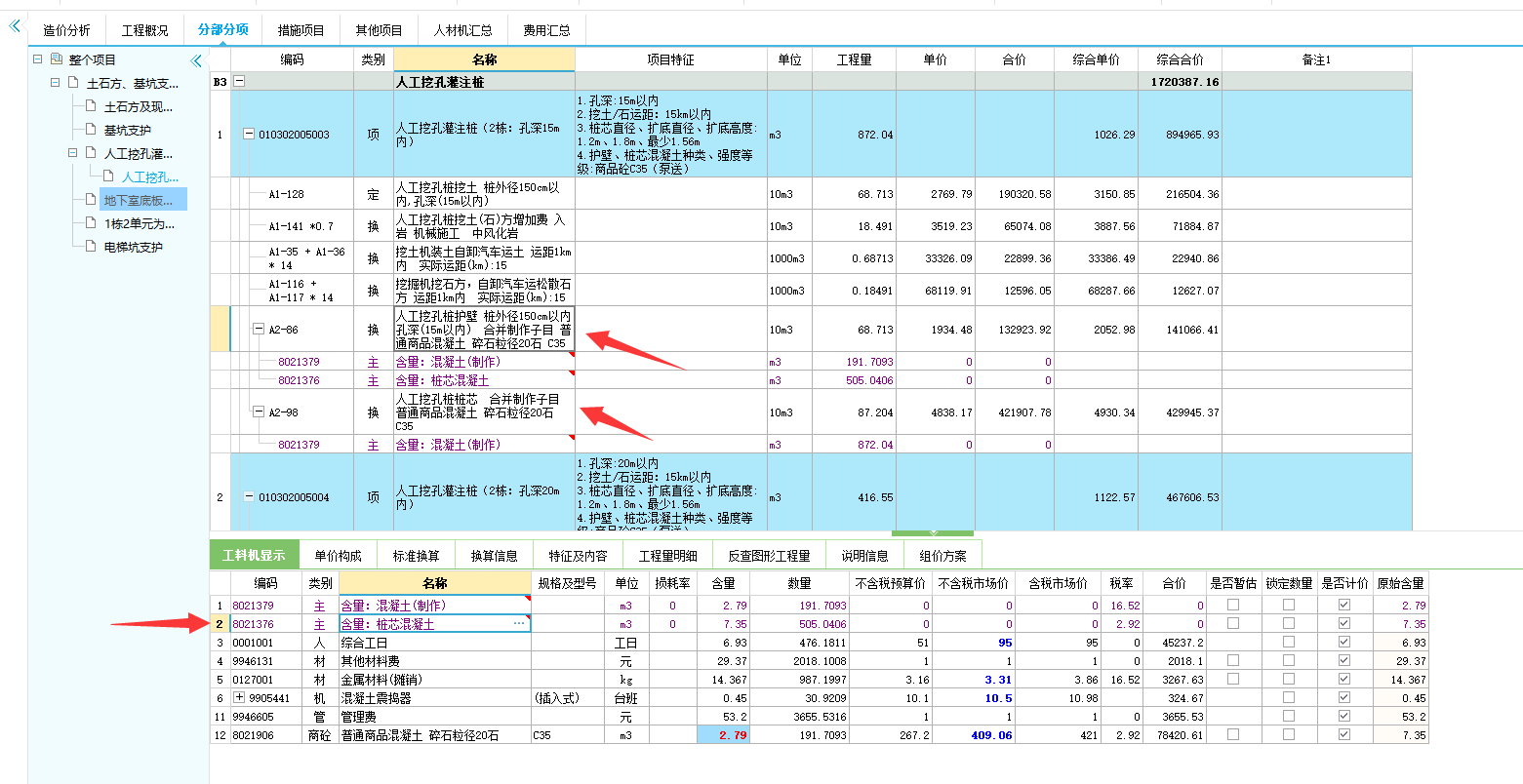Open the 工程量明细 bottom tab
The image size is (1523, 784).
tap(668, 555)
